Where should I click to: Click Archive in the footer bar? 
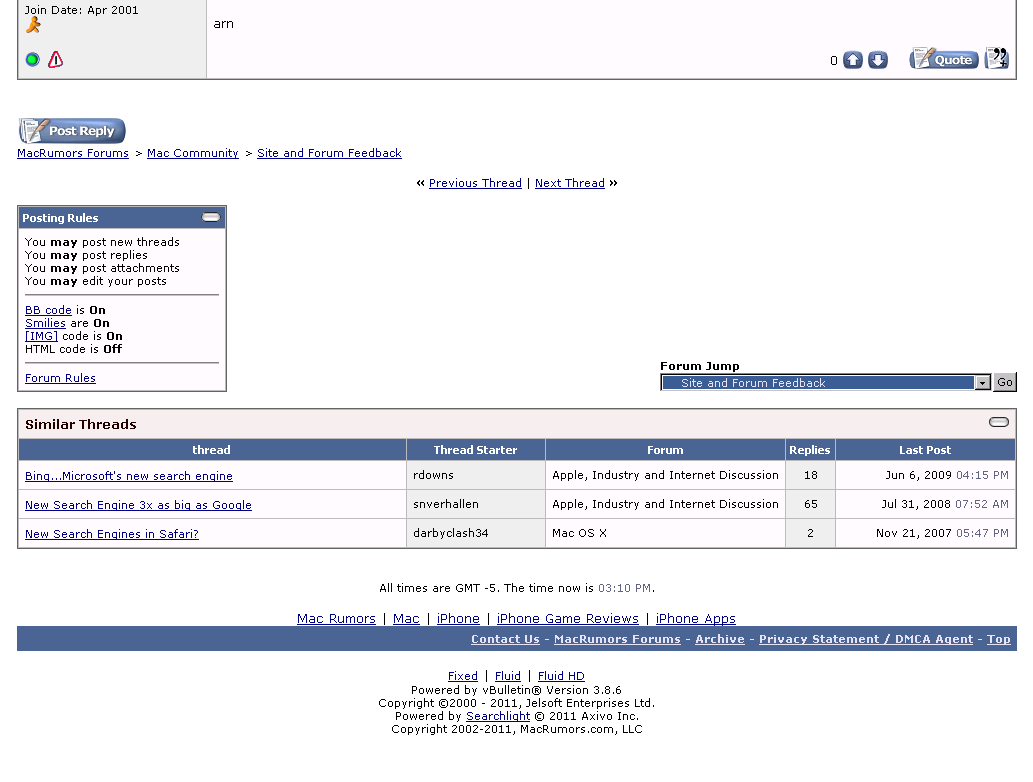coord(719,639)
